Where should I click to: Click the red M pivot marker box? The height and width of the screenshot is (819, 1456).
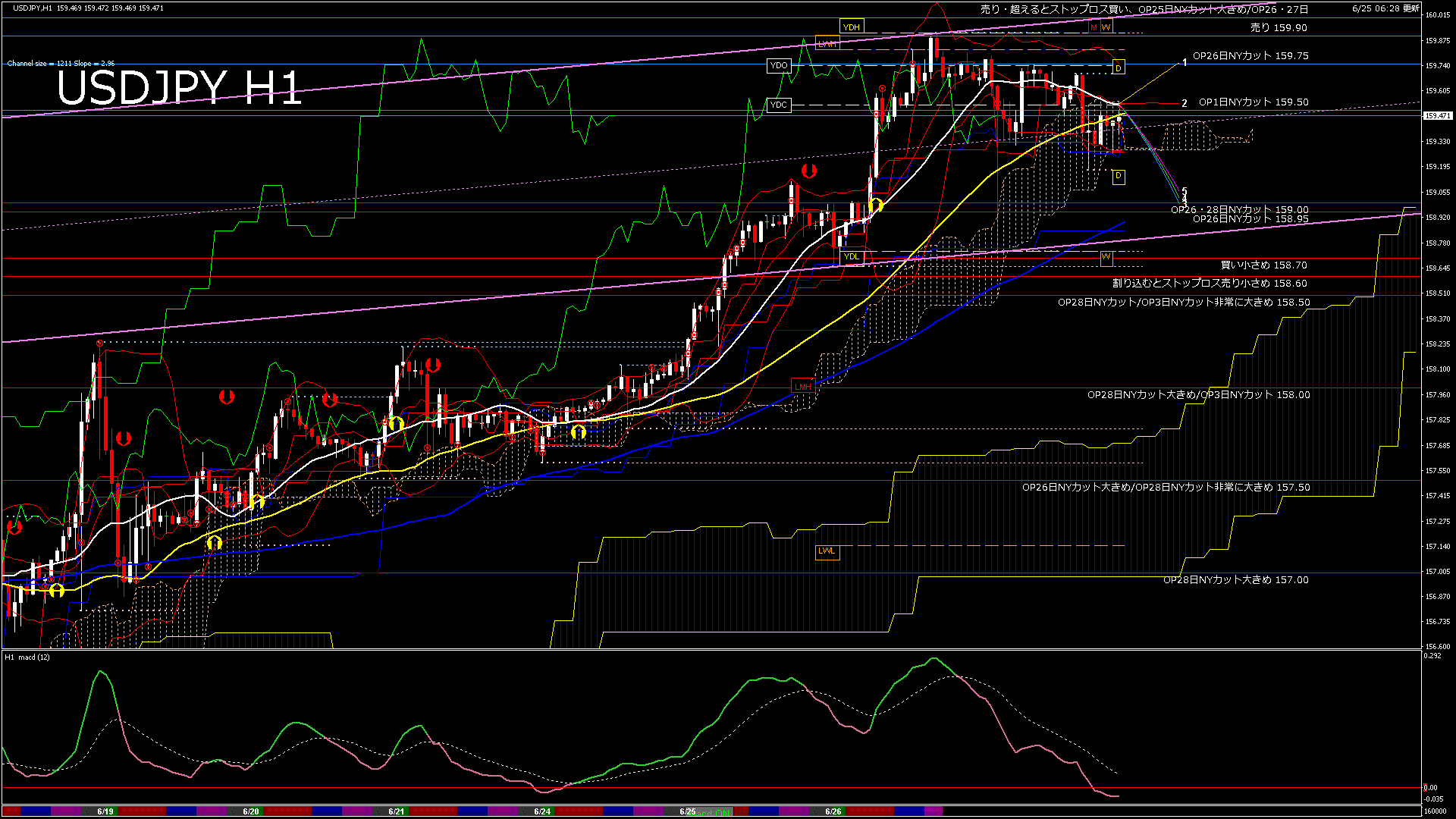tap(1094, 27)
